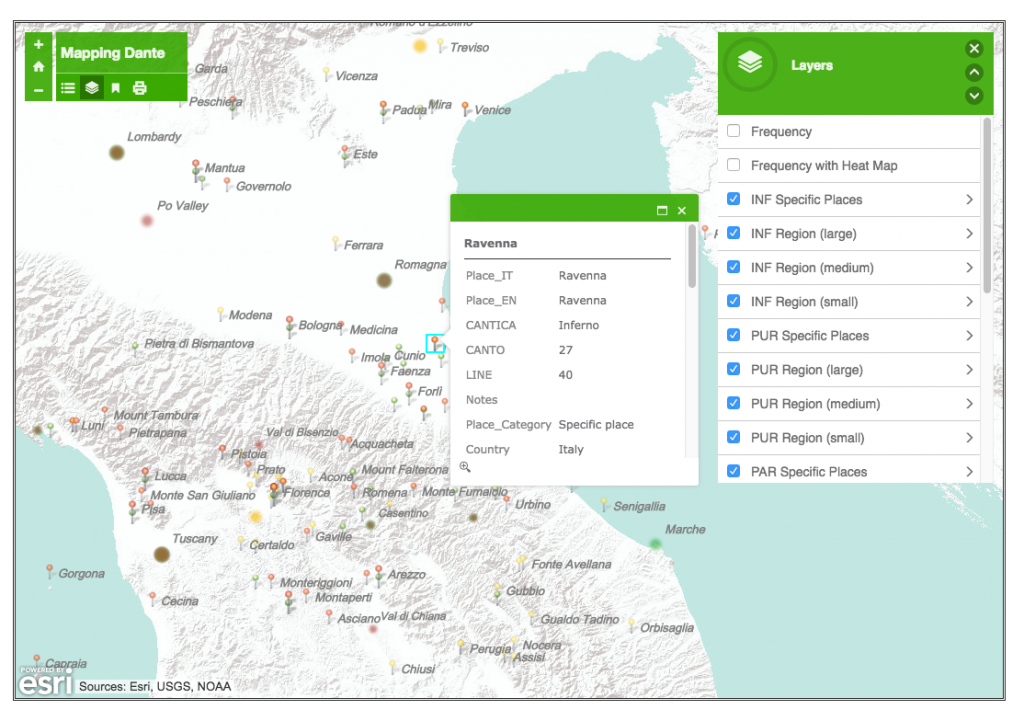
Task: Select the Tuscany region marker
Action: (162, 555)
